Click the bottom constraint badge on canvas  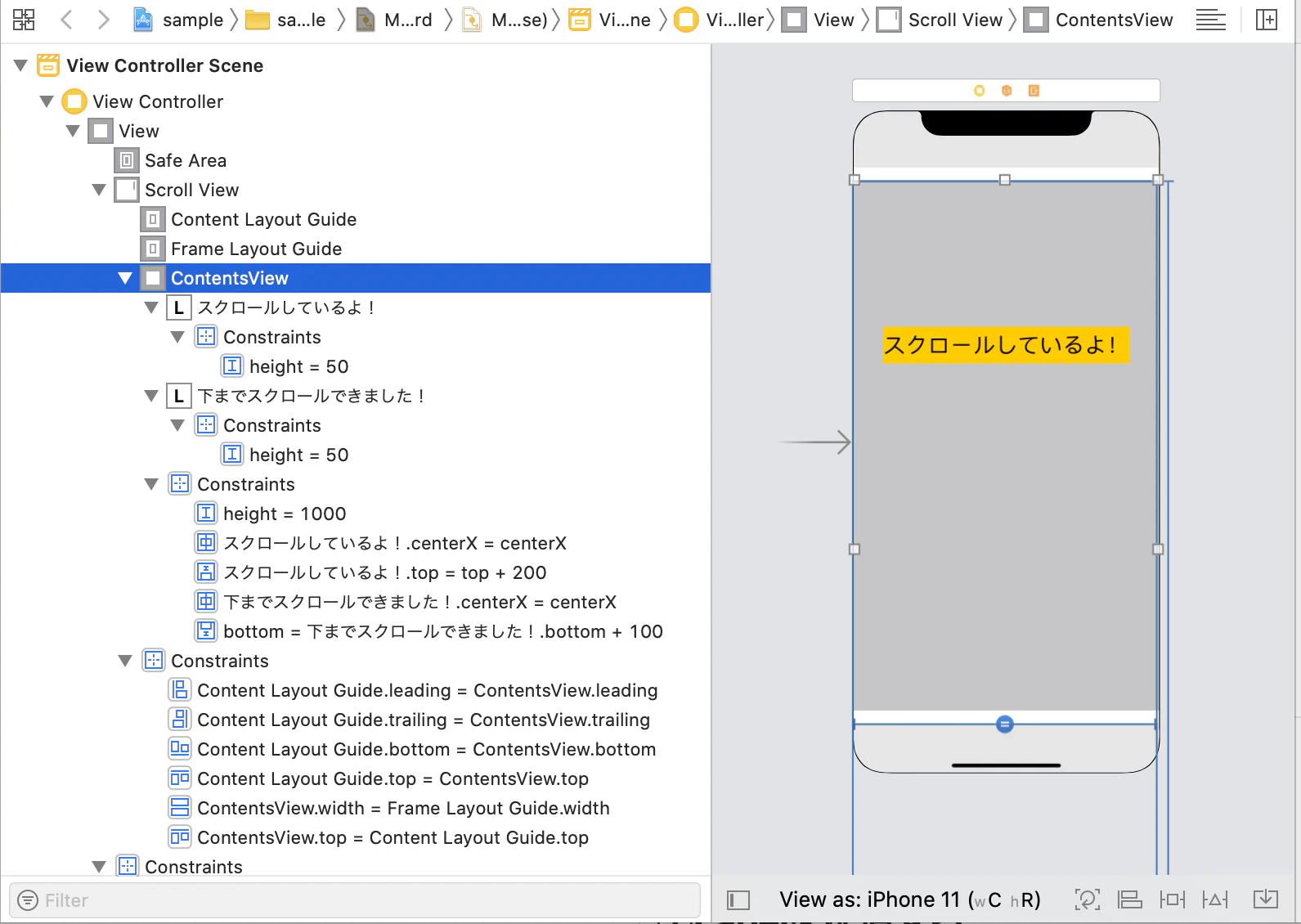click(1005, 724)
